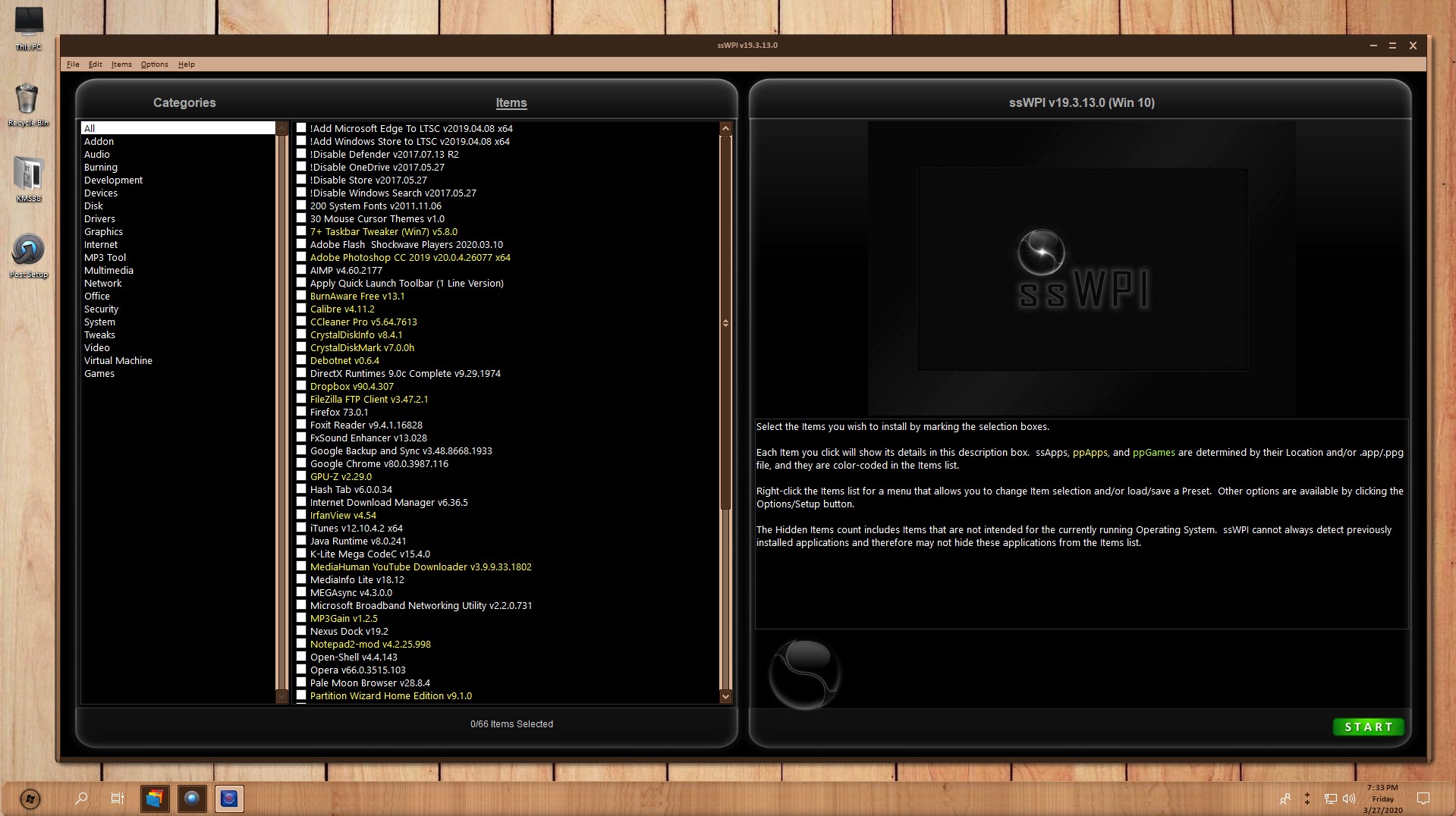Click the Dropbox v90.4.307 item text

coord(351,386)
